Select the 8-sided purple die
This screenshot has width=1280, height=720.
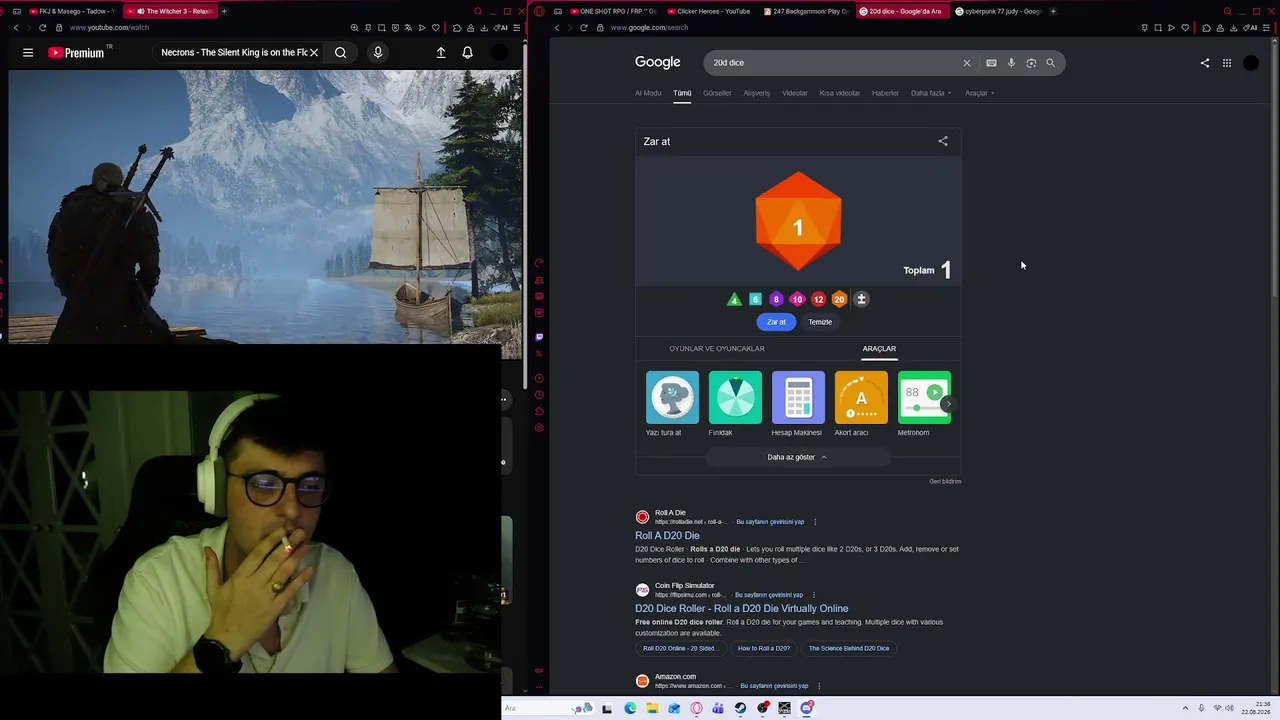click(x=776, y=299)
